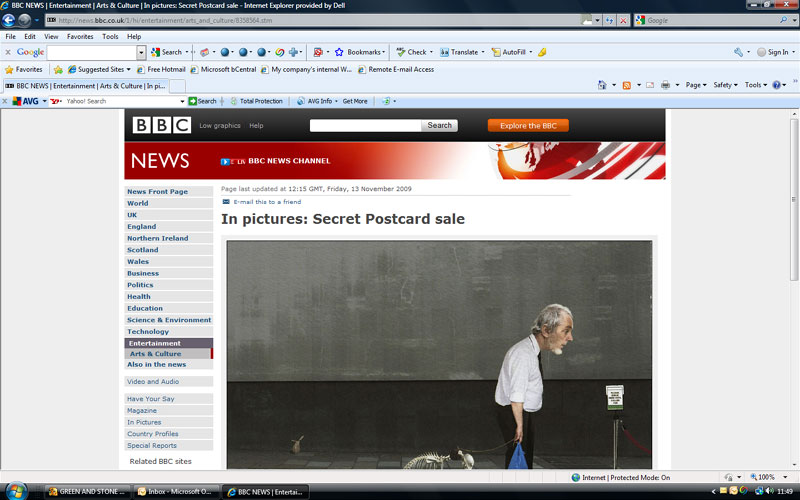This screenshot has width=800, height=500.
Task: Click the popup blocker icon in the Google Toolbar
Action: (318, 52)
